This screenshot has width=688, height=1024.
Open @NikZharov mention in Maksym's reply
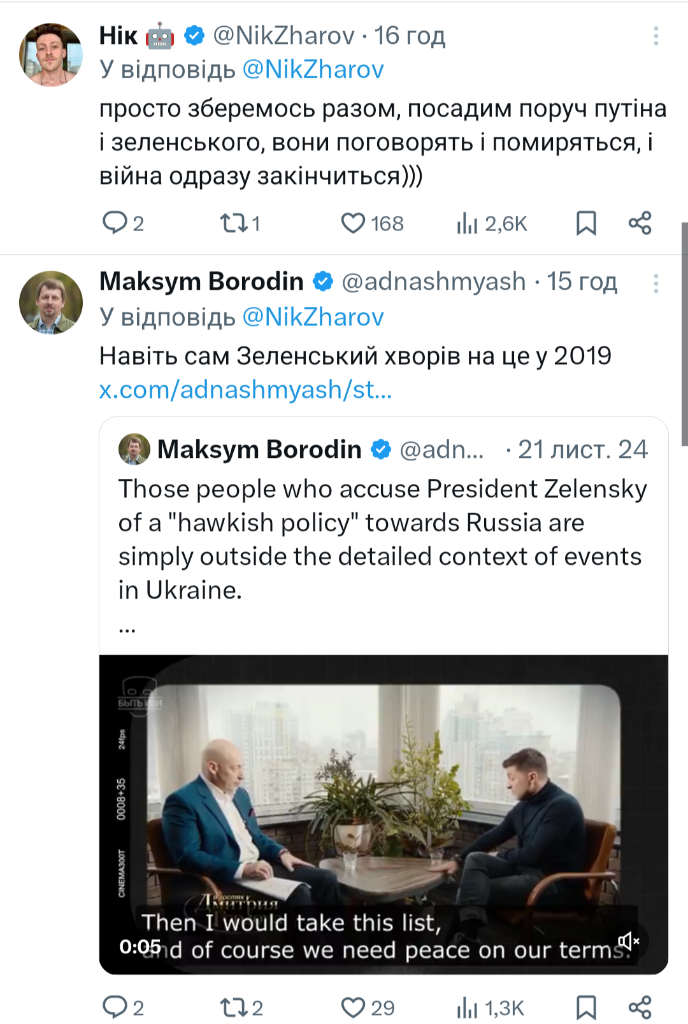coord(312,318)
